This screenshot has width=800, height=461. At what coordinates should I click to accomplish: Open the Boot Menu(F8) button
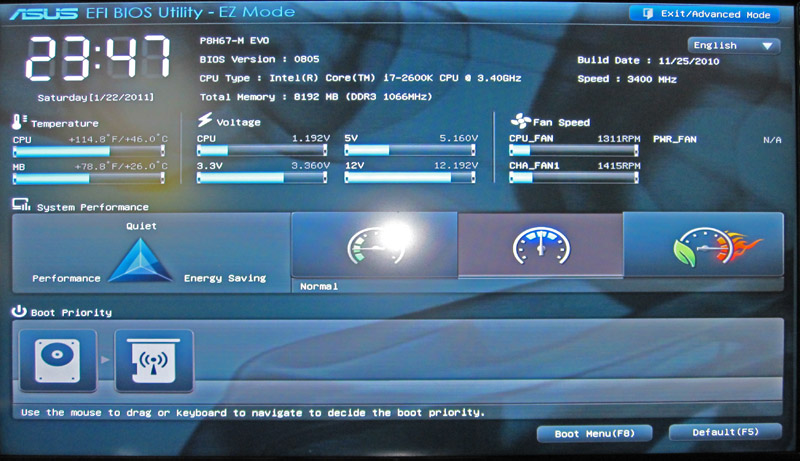[594, 433]
